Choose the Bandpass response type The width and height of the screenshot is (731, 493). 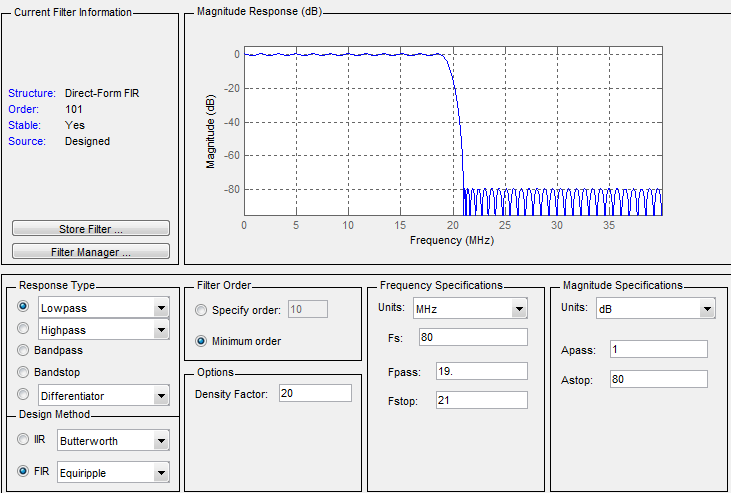[x=23, y=350]
